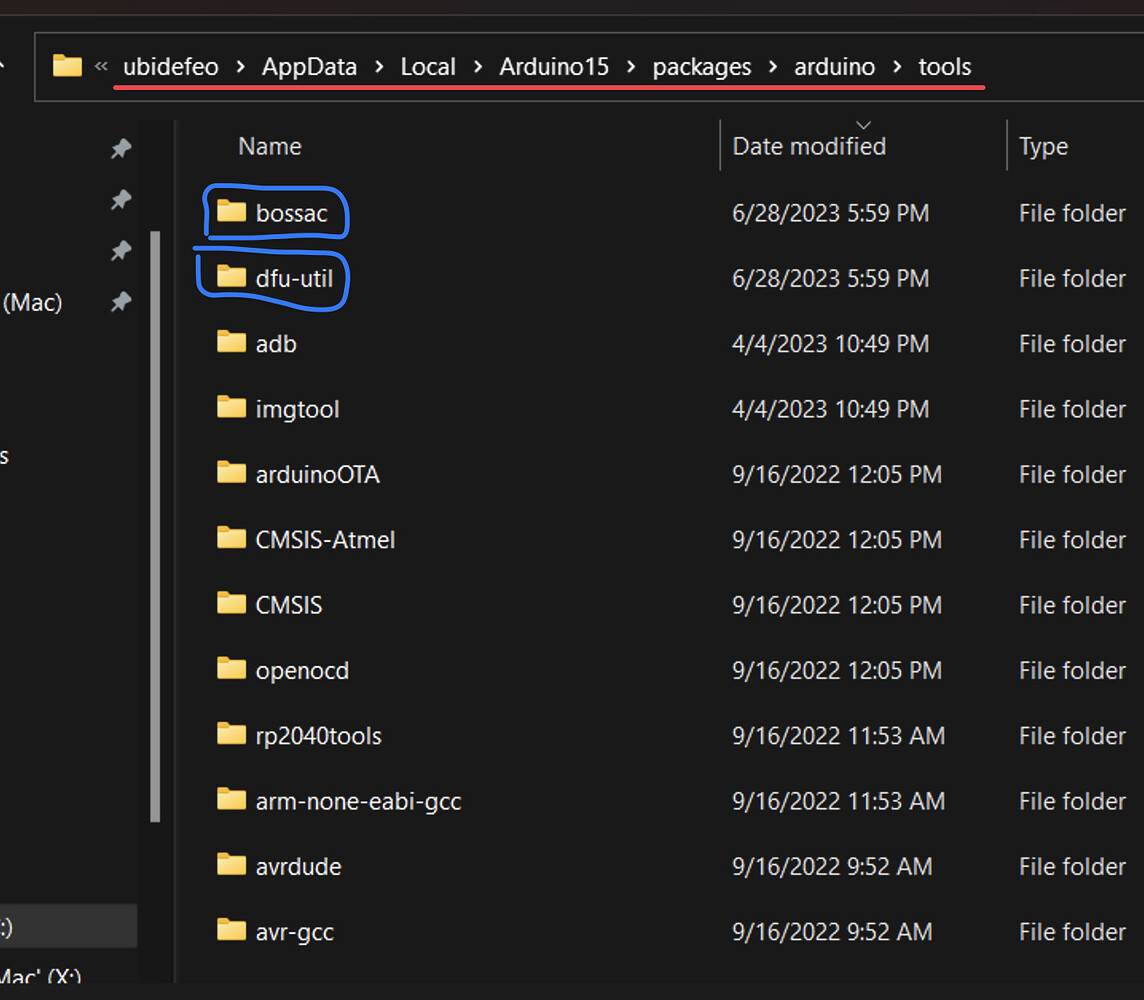
Task: Navigate to AppData via the breadcrumb
Action: click(309, 66)
